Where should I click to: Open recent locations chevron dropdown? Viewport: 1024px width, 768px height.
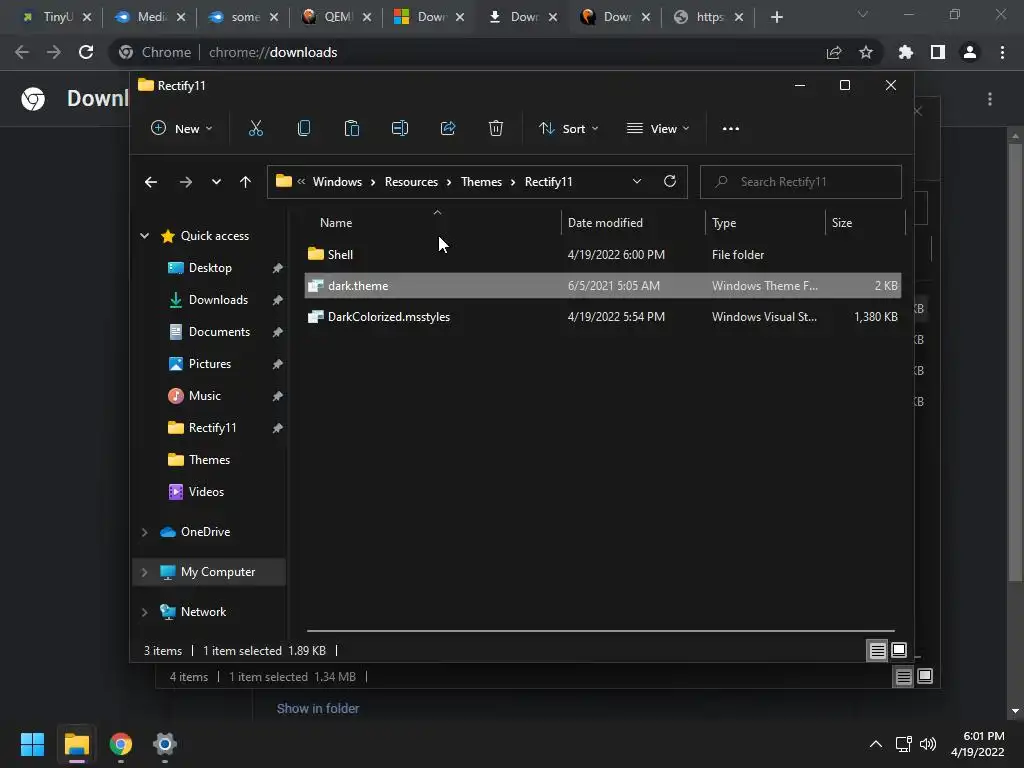[x=216, y=182]
